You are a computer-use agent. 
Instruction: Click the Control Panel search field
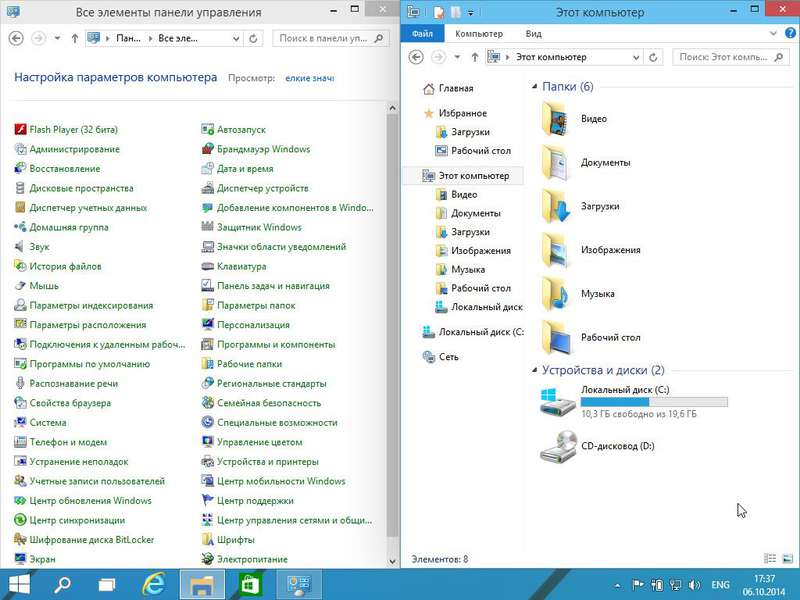325,38
